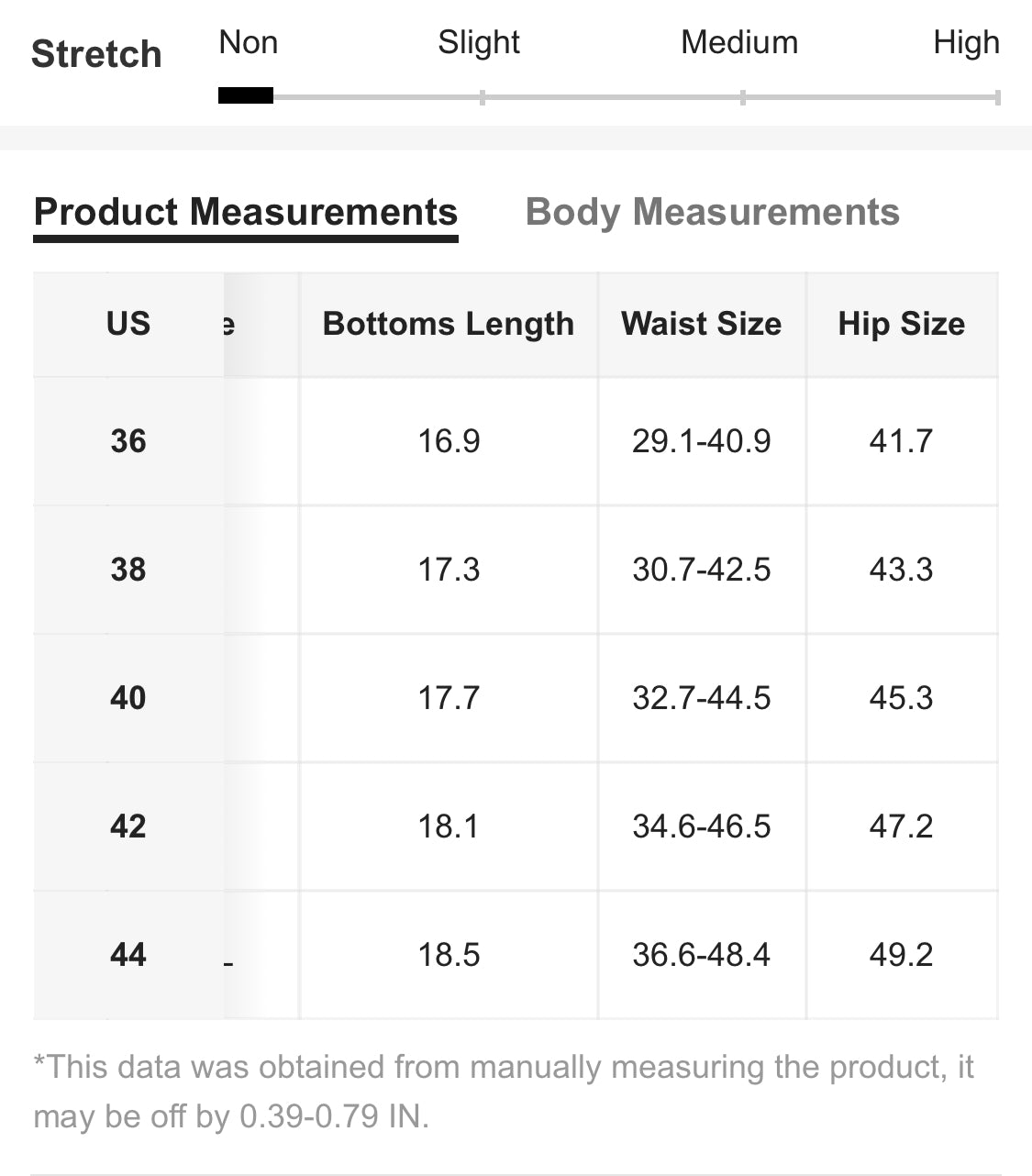The height and width of the screenshot is (1176, 1032).
Task: Click the black stretch indicator bar
Action: point(245,95)
